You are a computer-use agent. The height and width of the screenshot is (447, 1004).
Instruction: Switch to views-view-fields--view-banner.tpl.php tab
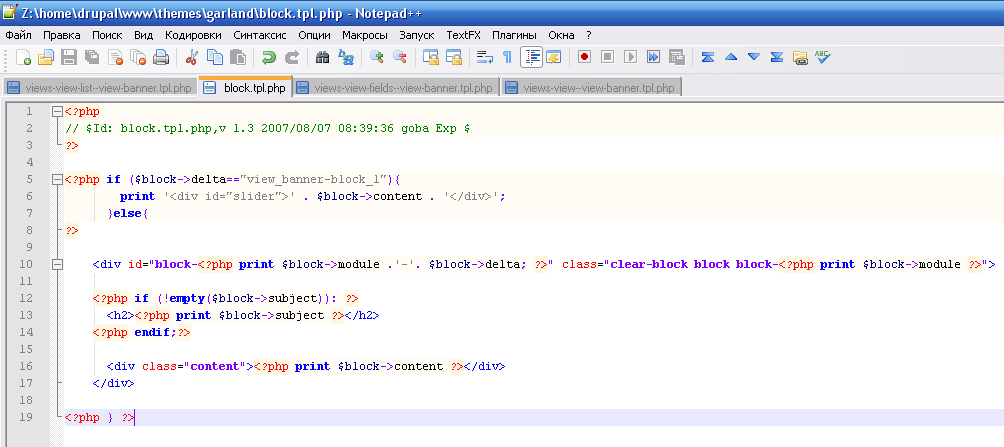396,88
